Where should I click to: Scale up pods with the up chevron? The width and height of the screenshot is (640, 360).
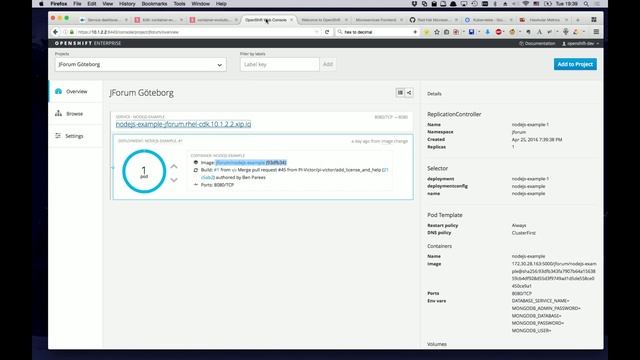pyautogui.click(x=174, y=166)
